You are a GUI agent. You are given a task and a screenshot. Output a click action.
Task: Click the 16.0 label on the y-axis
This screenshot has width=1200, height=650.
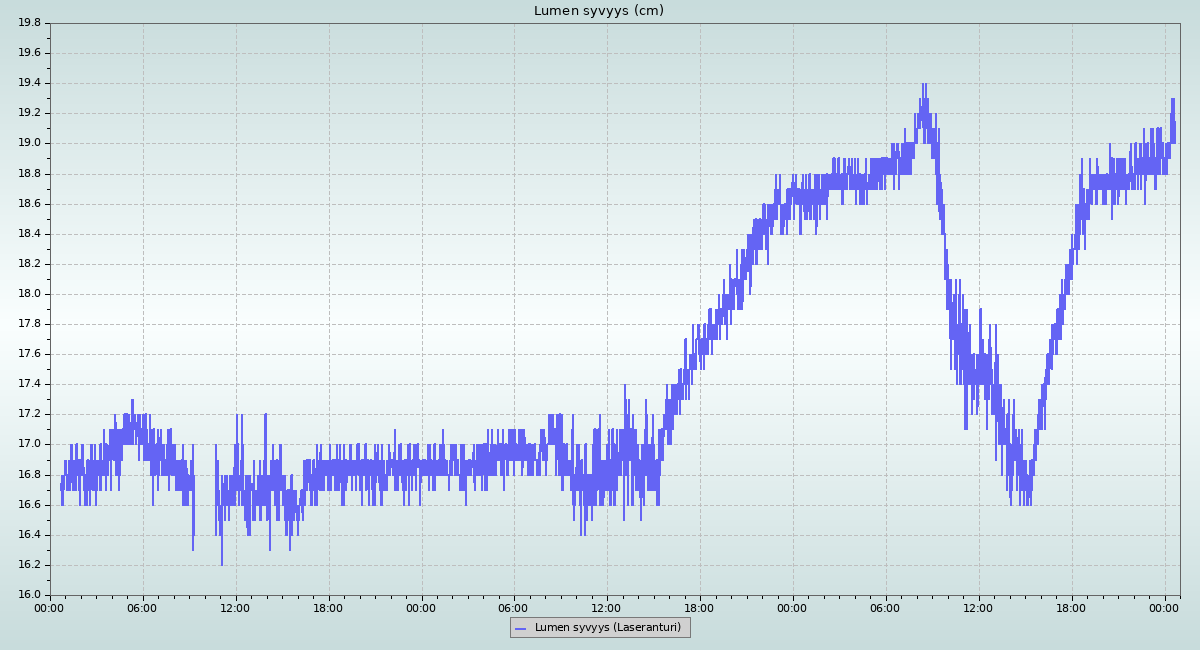tap(30, 595)
